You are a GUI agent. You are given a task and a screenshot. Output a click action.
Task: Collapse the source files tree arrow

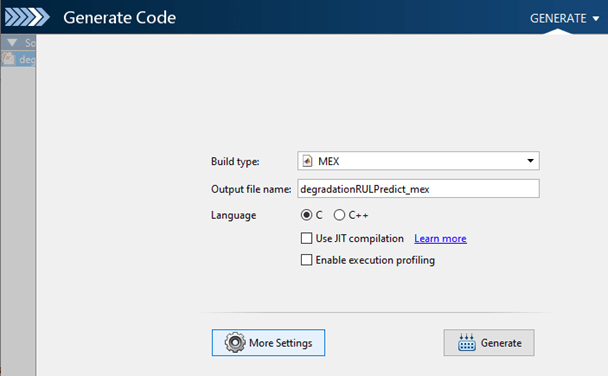point(12,42)
